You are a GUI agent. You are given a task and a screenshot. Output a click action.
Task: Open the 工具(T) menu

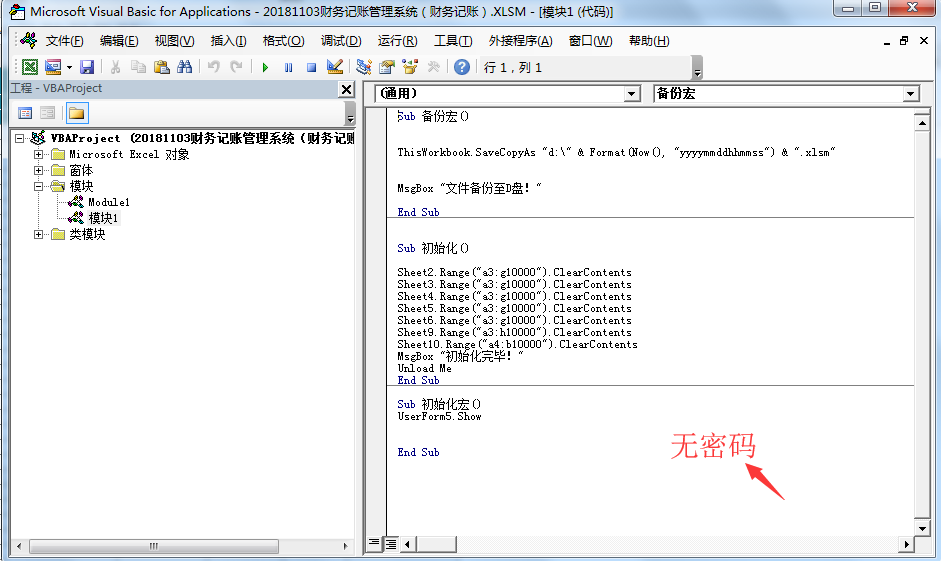pos(453,41)
